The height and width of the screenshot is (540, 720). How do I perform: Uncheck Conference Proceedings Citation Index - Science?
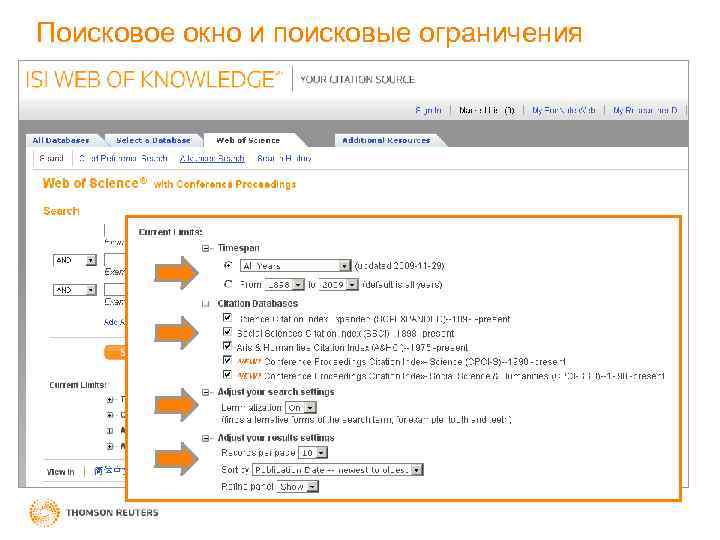click(x=227, y=360)
